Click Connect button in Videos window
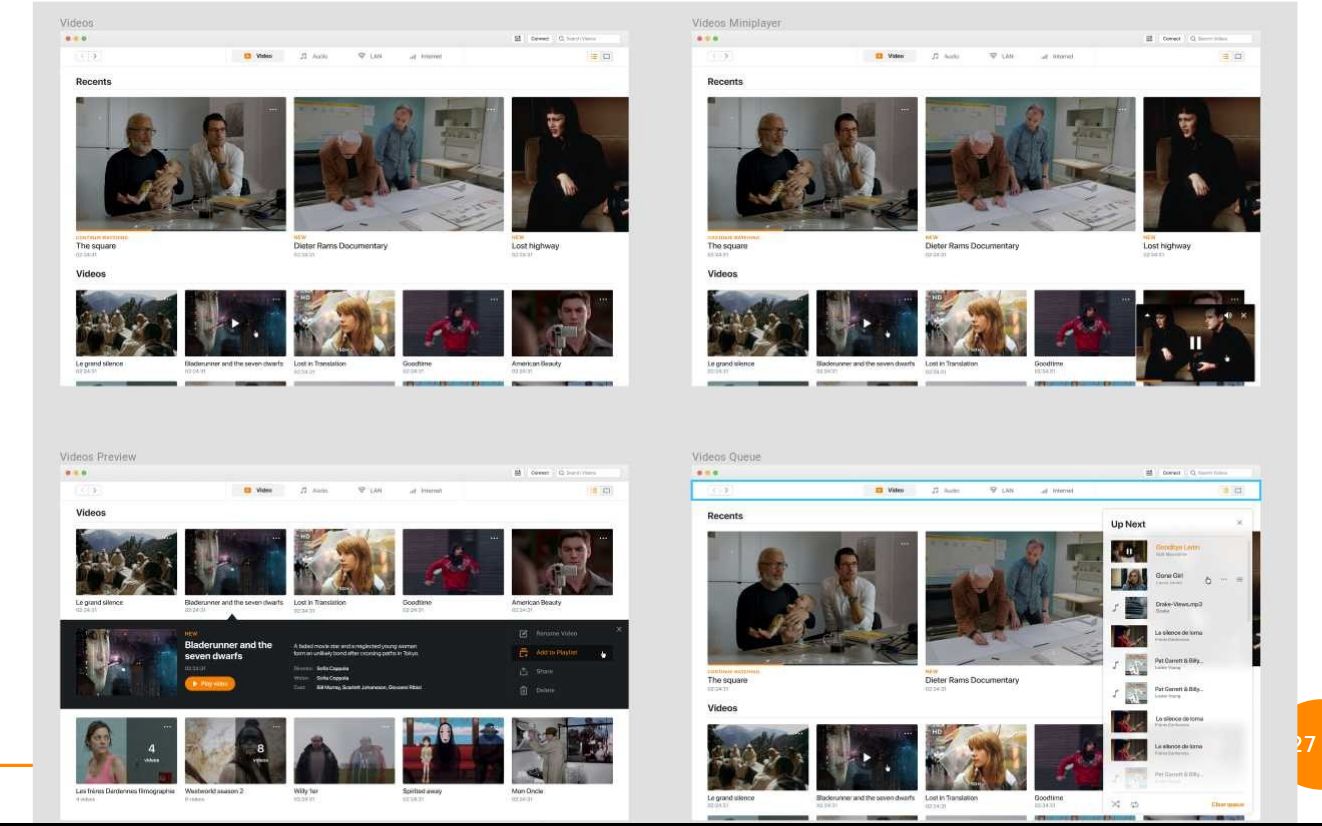 [540, 38]
